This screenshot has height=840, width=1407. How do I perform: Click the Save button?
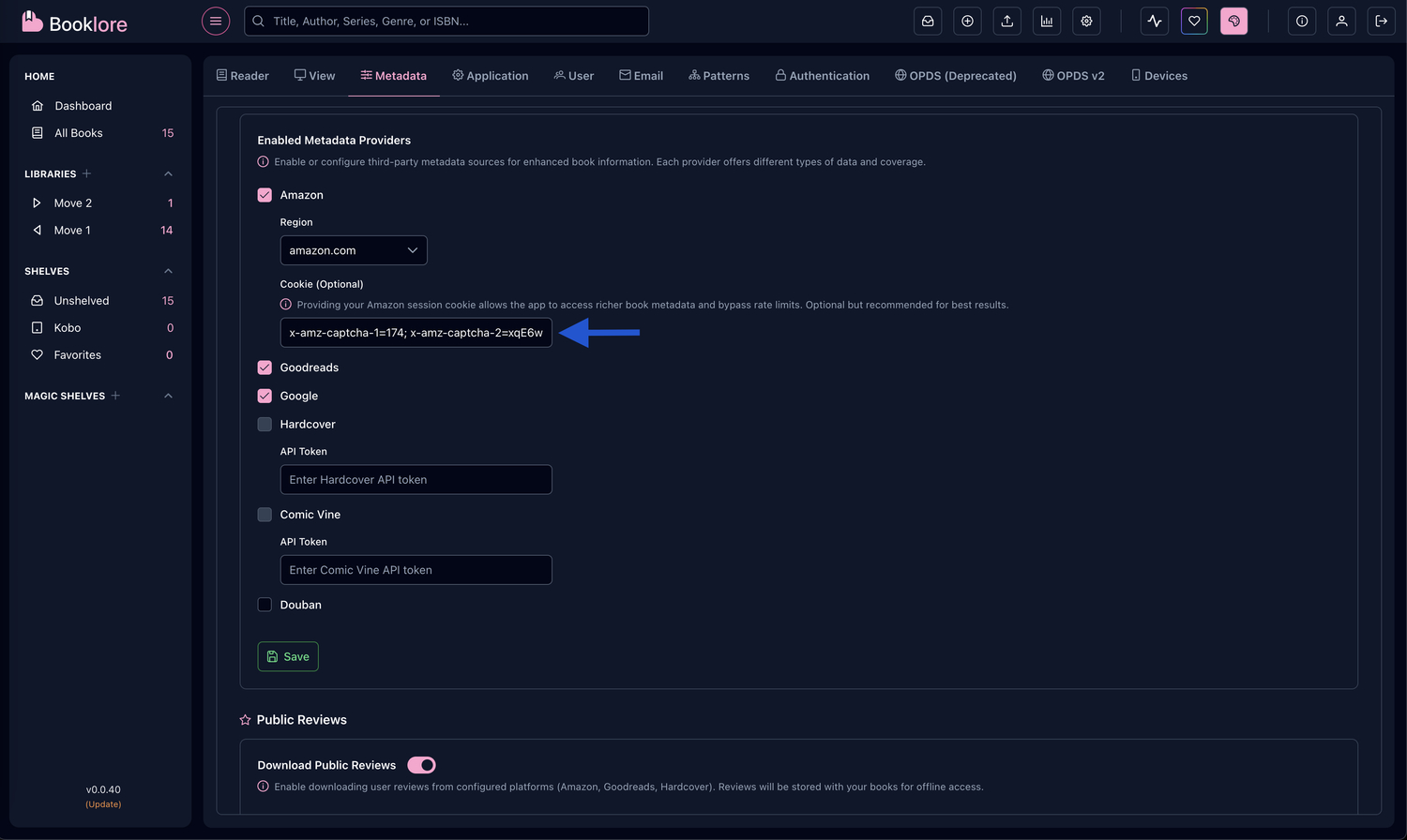[x=288, y=656]
